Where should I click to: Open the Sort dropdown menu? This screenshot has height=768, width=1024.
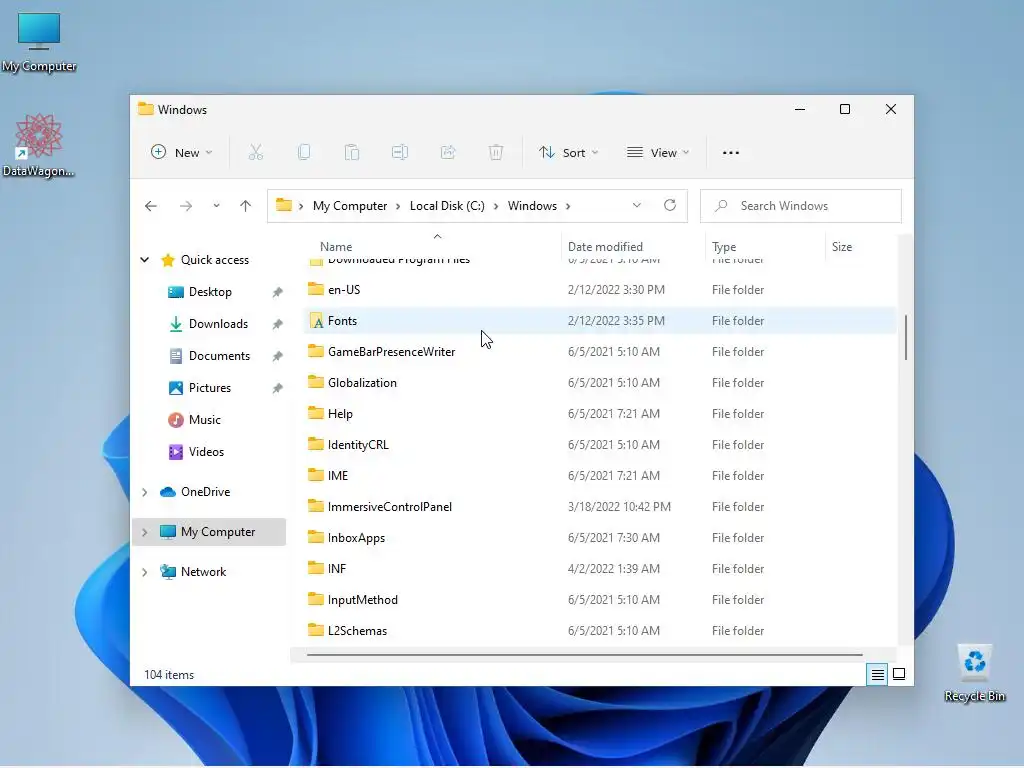point(568,152)
